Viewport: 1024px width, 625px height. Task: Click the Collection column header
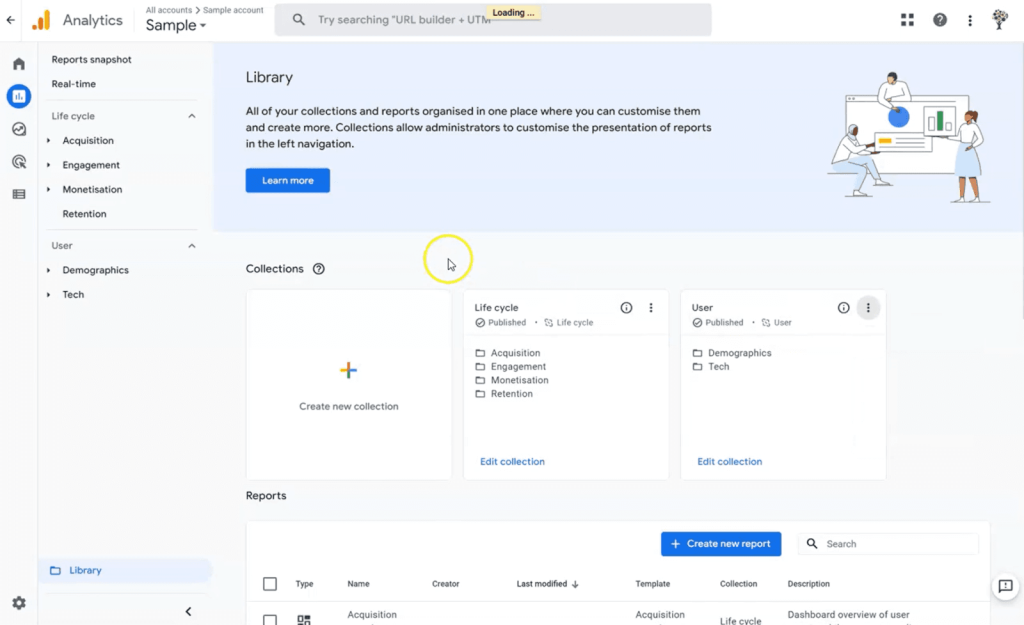739,584
